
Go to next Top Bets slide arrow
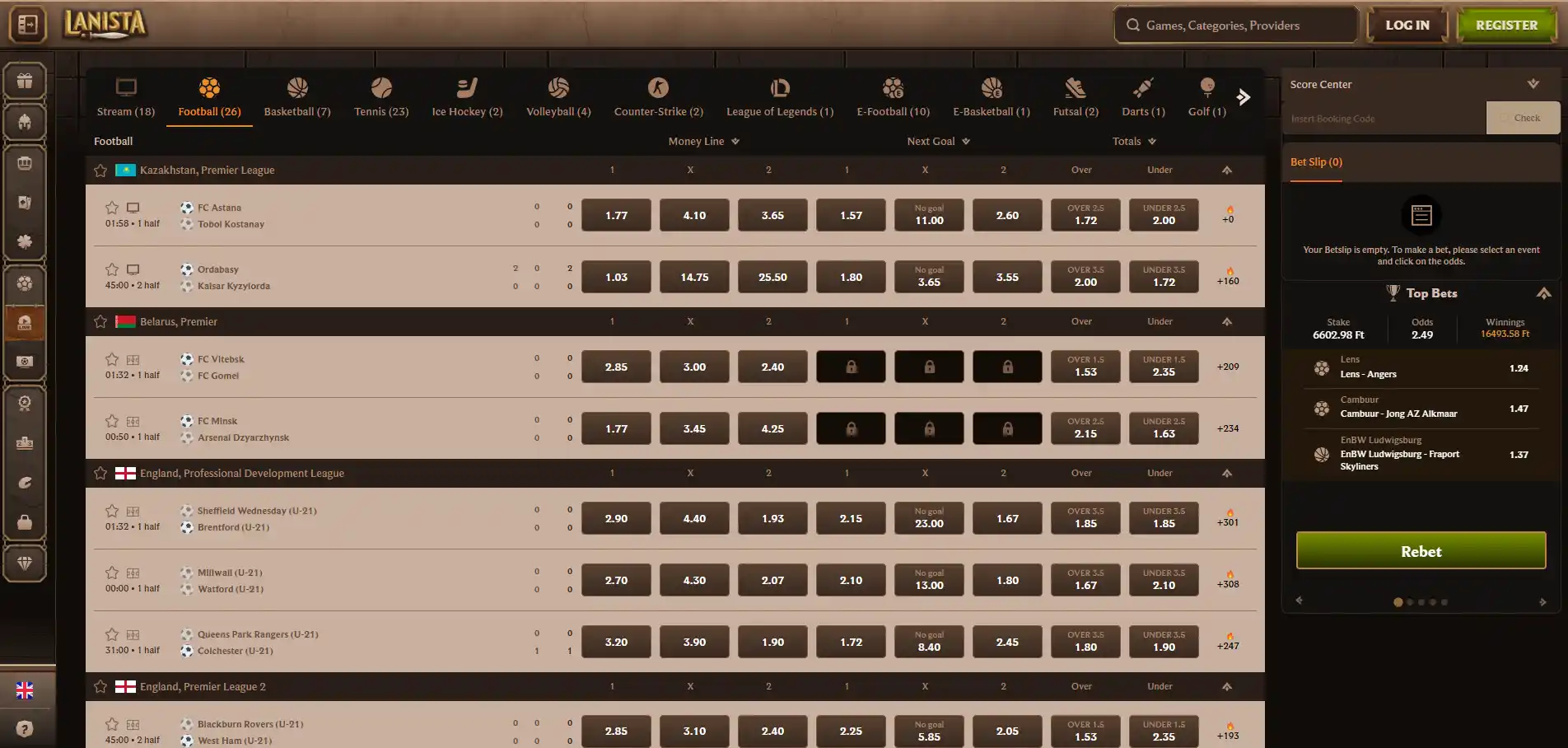pos(1542,601)
